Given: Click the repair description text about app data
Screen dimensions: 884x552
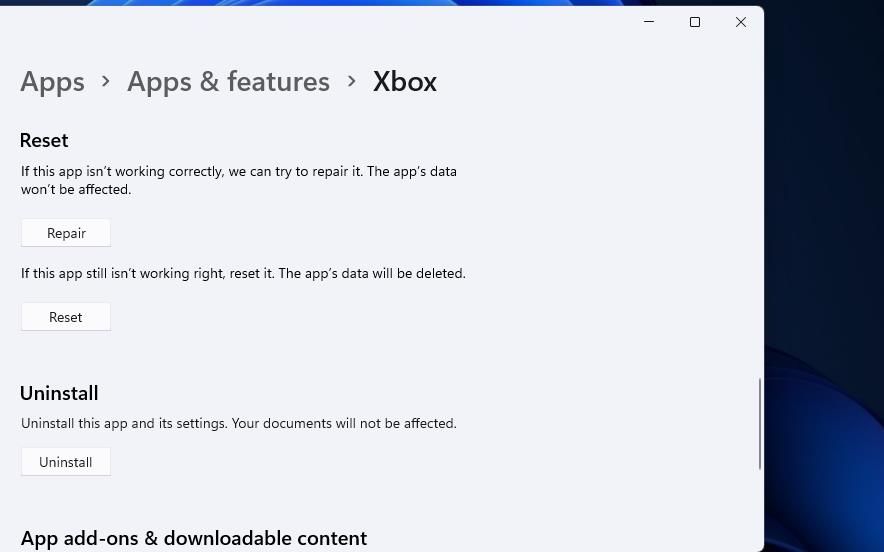Looking at the screenshot, I should click(x=238, y=180).
